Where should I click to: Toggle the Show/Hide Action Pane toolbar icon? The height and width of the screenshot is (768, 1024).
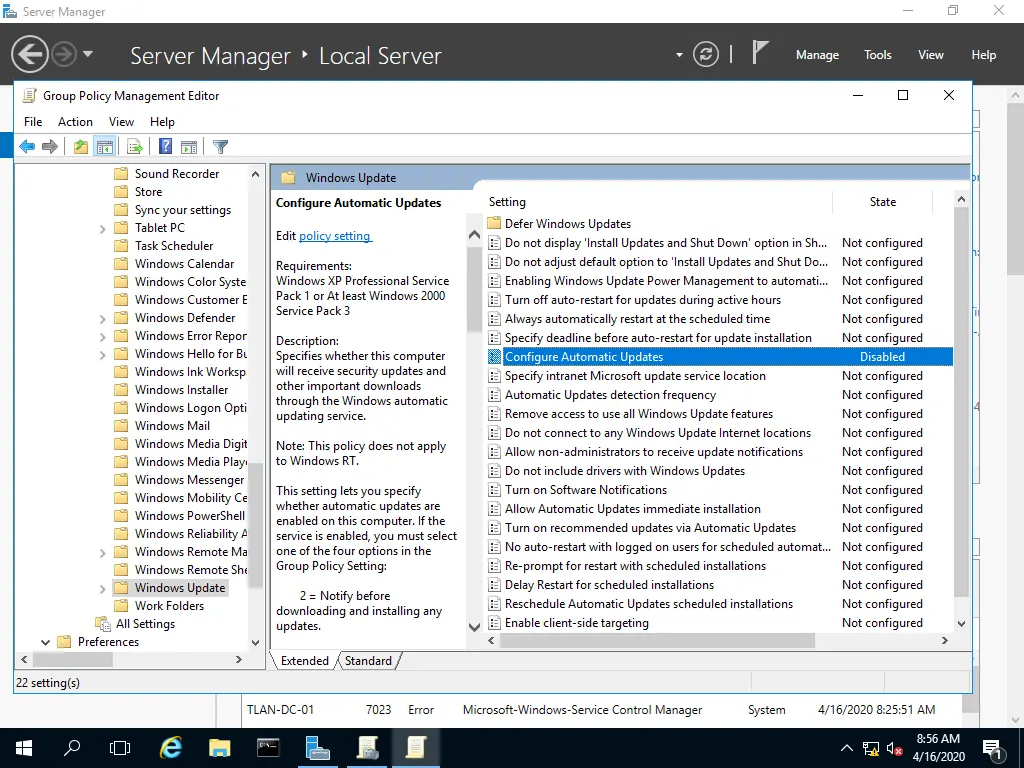[x=189, y=146]
